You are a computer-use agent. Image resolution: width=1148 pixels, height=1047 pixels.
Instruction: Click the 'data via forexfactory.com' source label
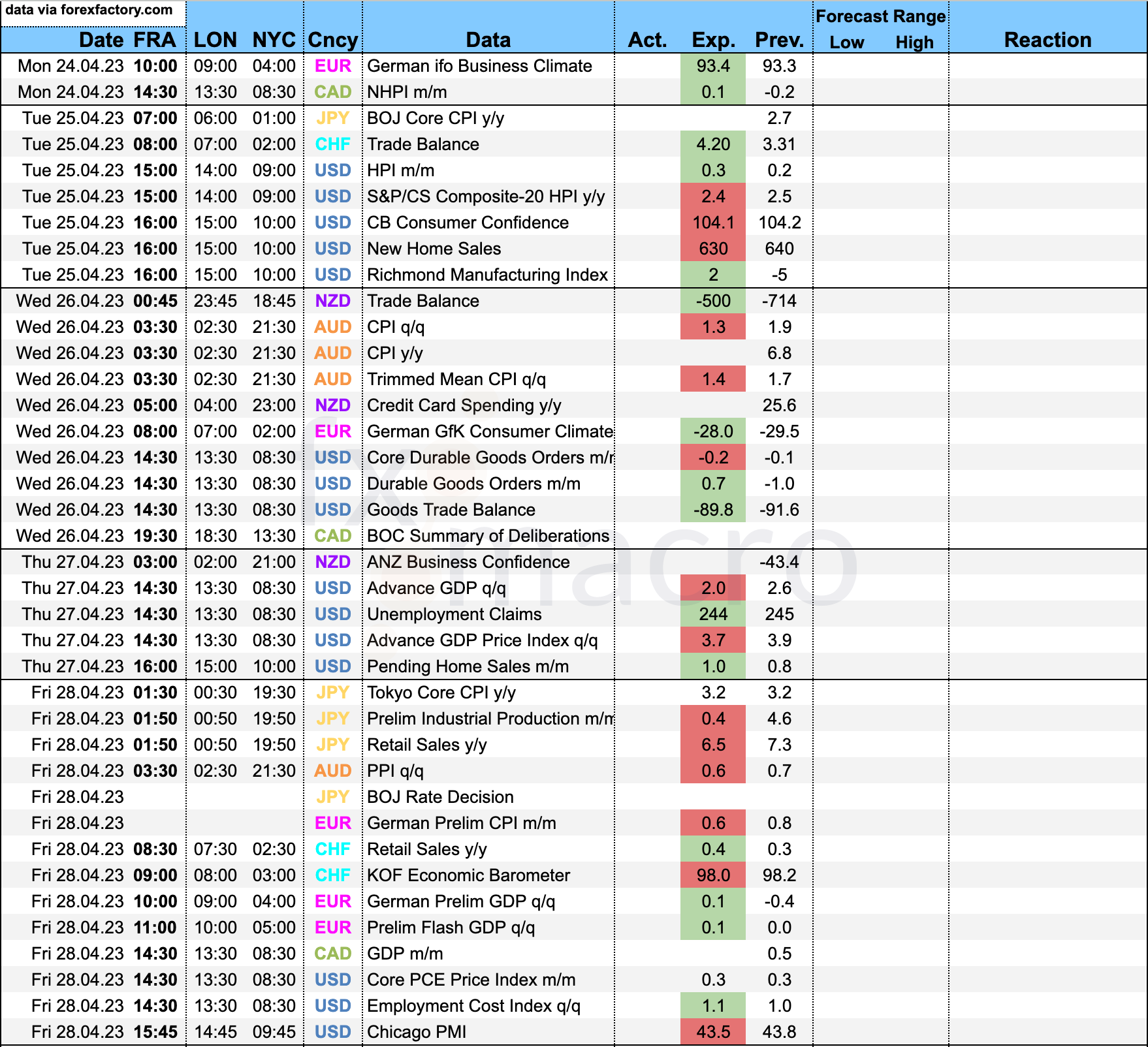pos(89,10)
